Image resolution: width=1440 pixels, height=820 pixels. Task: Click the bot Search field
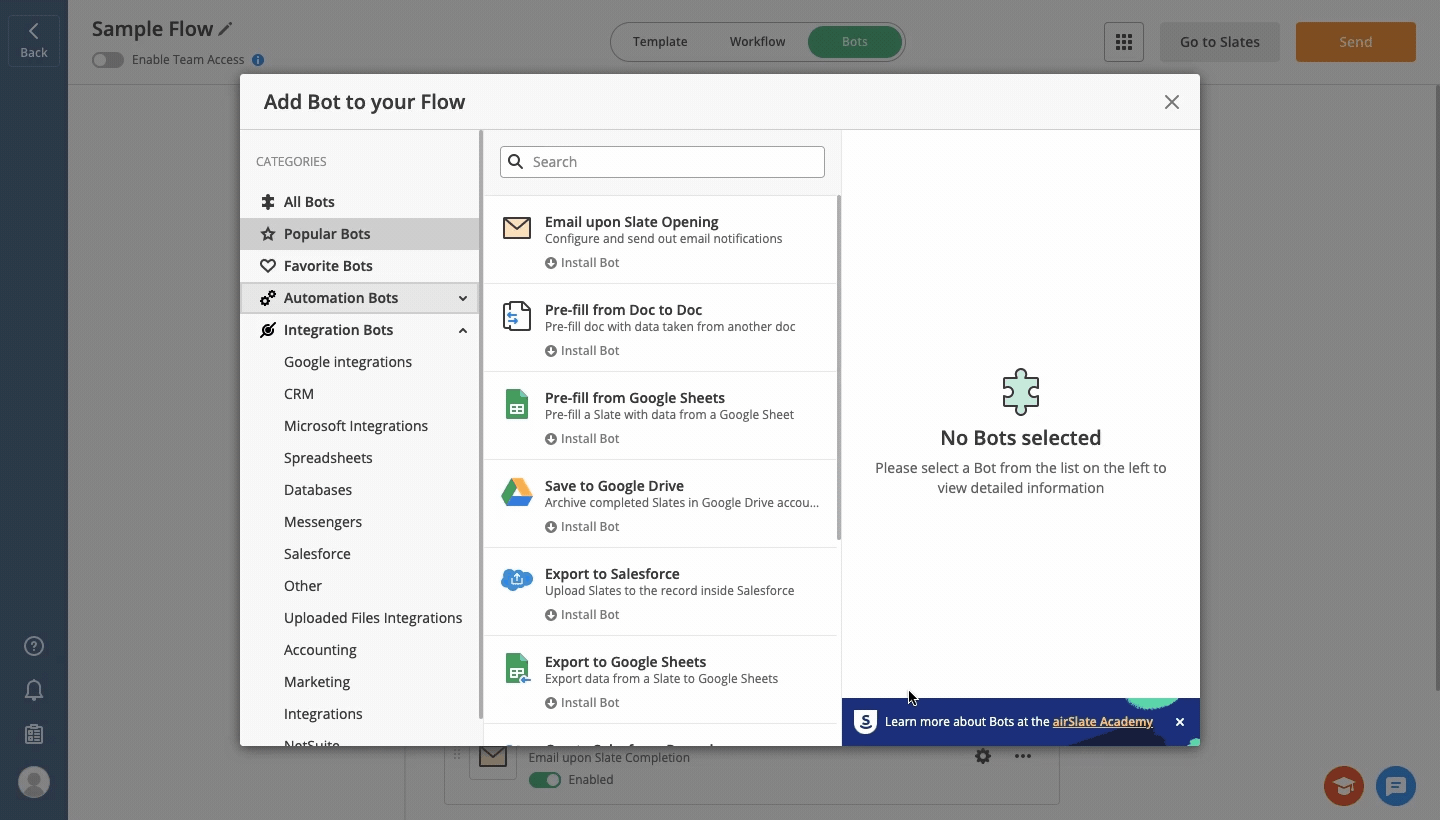tap(675, 162)
